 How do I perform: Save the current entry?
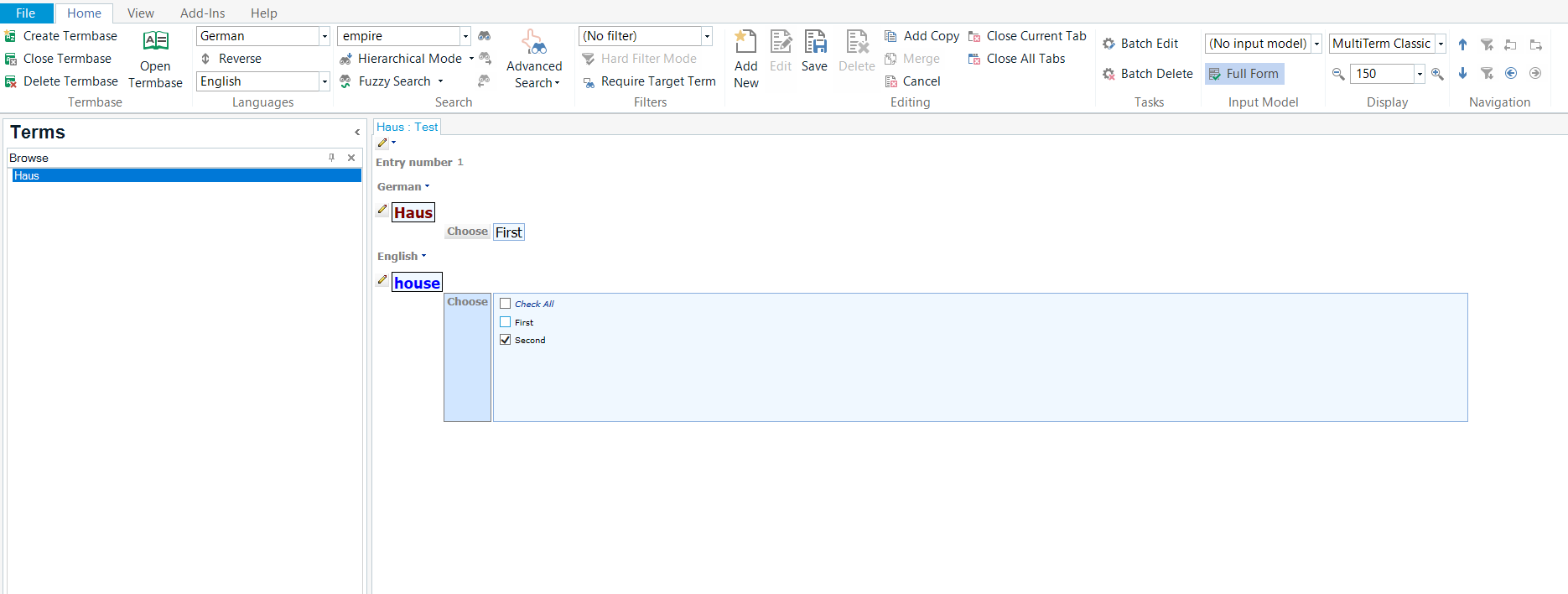(814, 42)
